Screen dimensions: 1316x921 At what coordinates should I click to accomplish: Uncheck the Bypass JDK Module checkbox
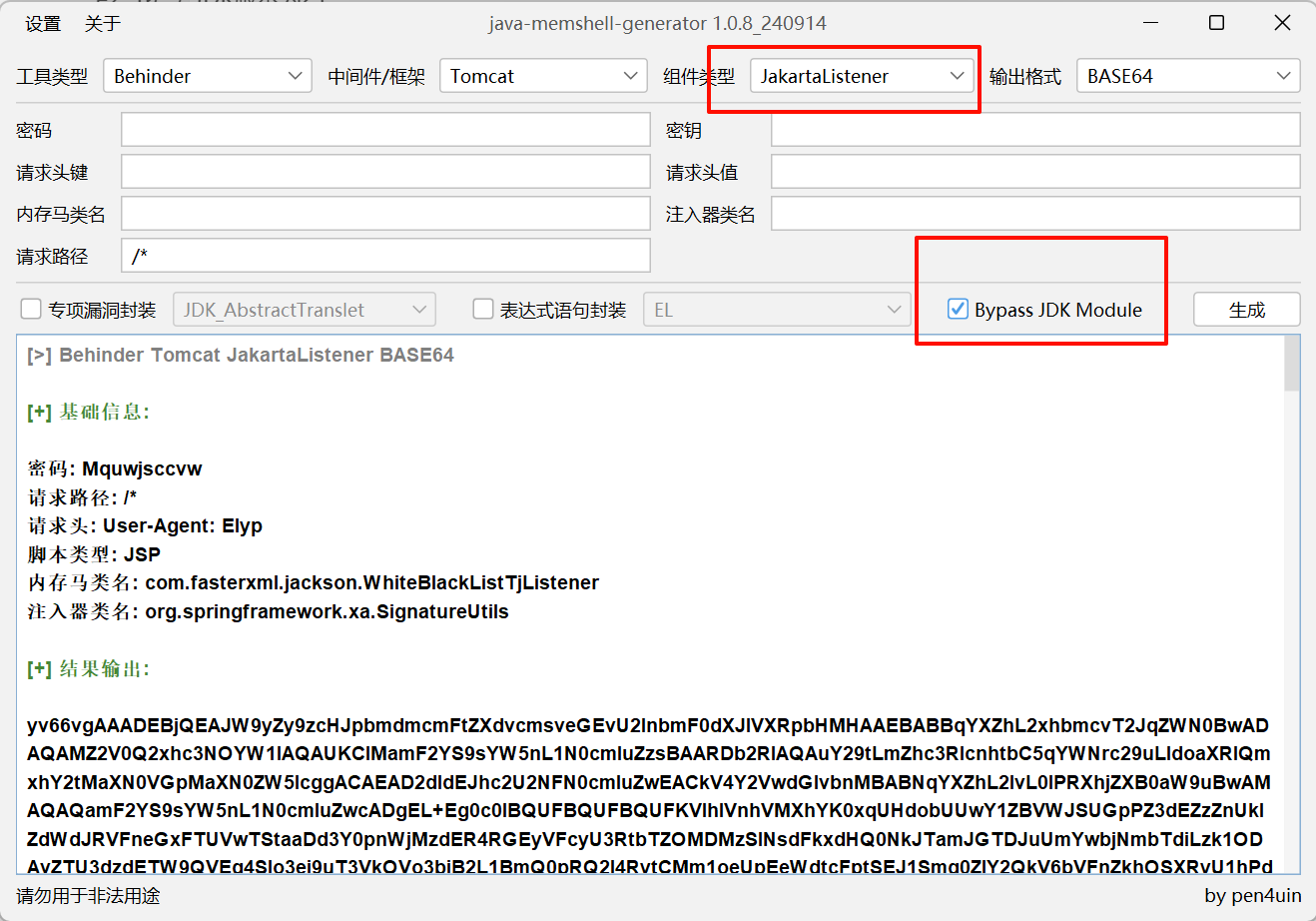[x=958, y=310]
